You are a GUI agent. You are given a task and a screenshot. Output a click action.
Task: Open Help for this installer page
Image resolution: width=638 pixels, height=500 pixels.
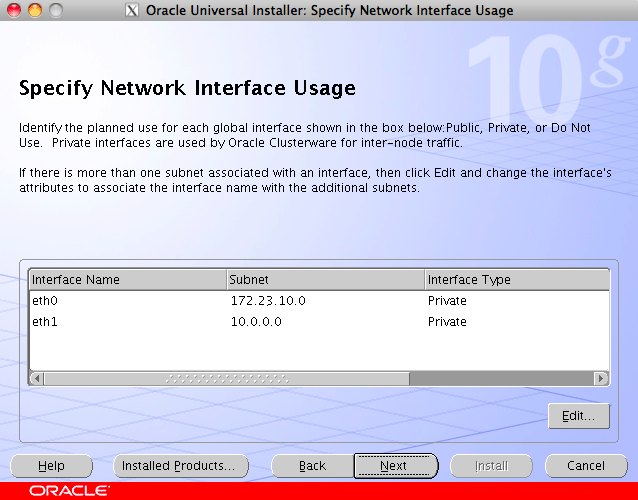51,466
